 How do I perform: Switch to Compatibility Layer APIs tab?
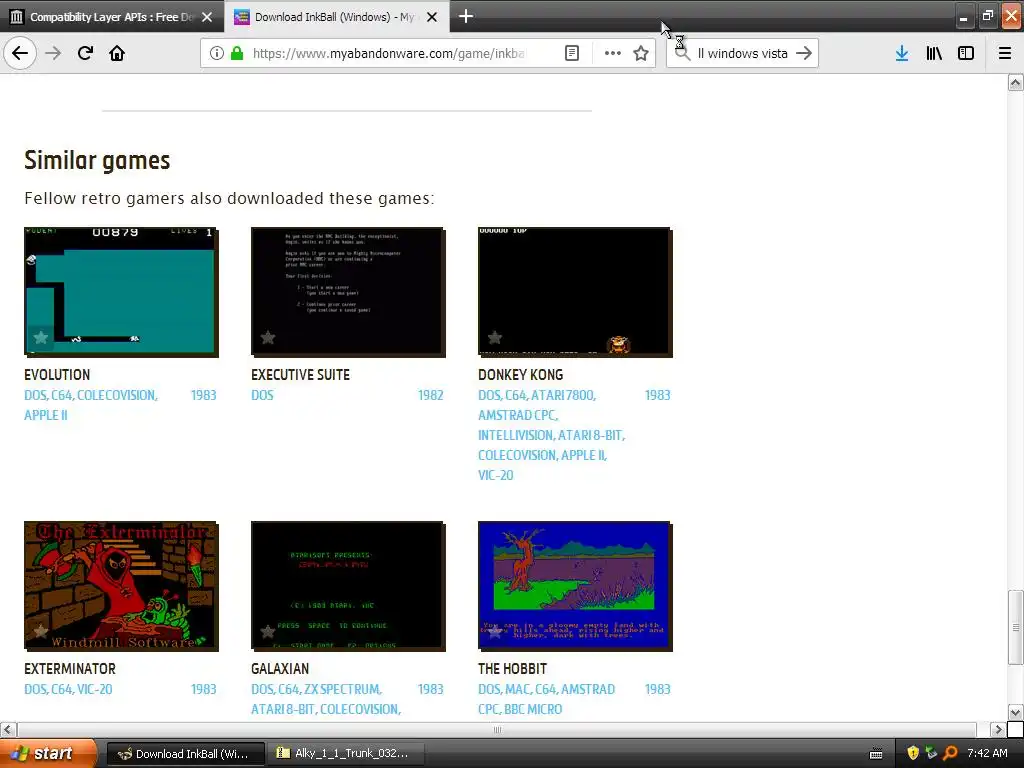tap(111, 17)
